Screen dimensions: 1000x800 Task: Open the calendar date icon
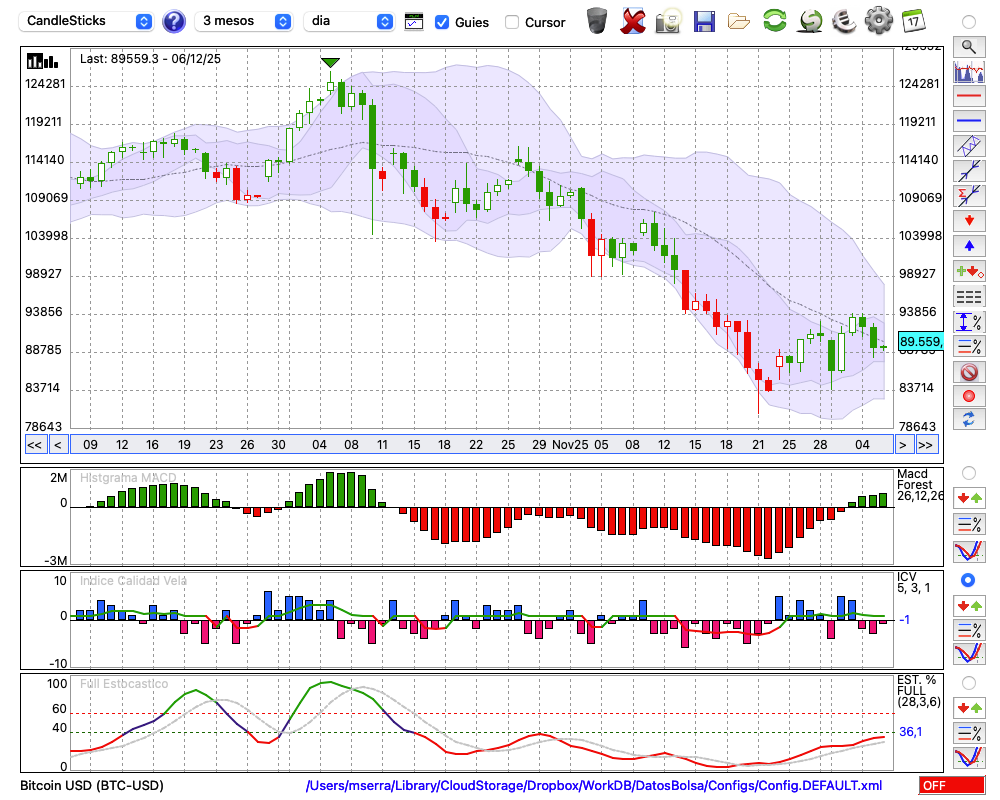click(912, 20)
